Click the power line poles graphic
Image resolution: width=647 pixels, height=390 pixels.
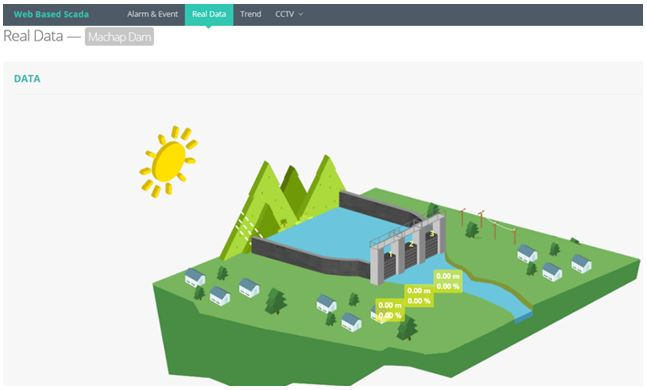pos(489,225)
